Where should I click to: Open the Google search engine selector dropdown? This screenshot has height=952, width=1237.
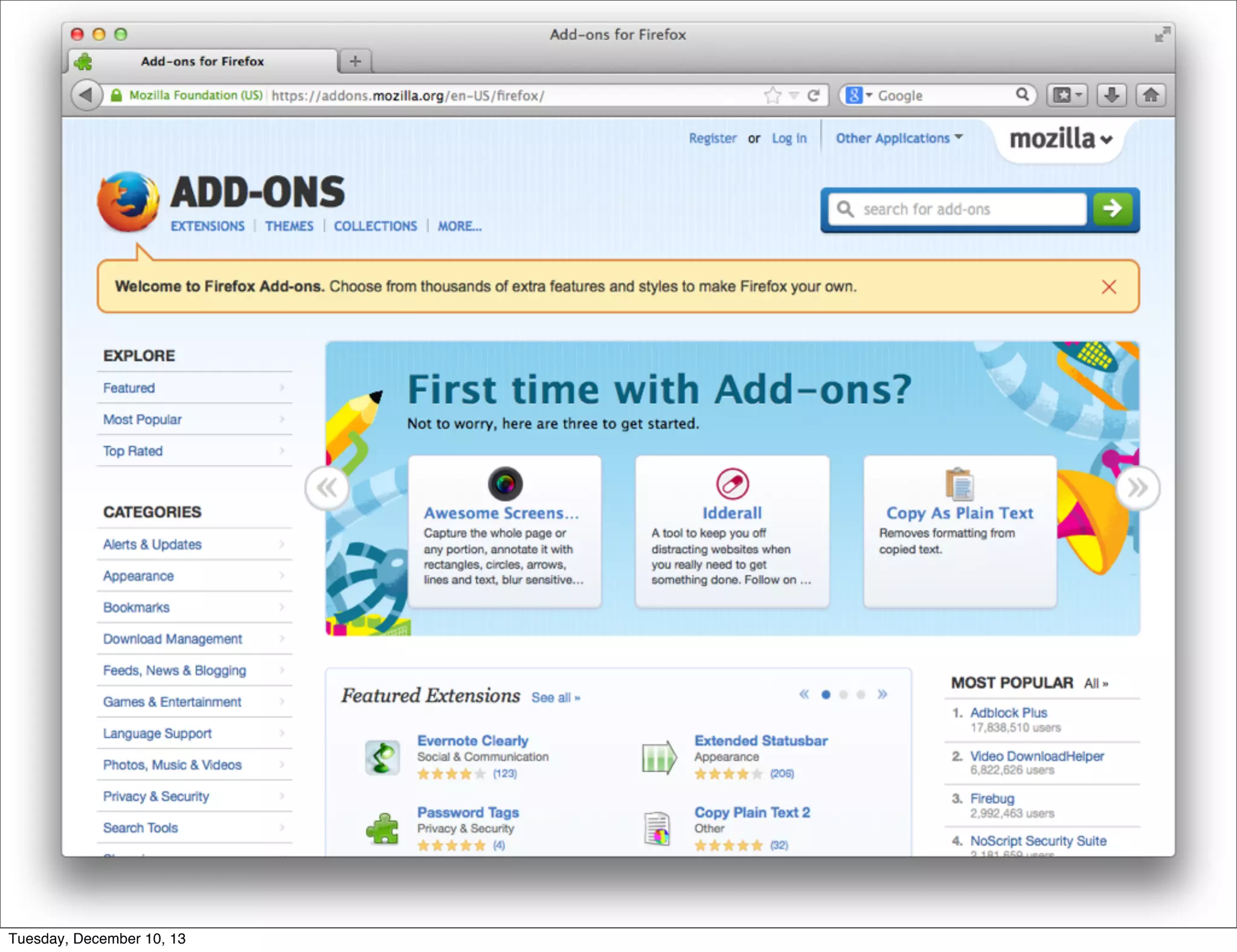tap(858, 95)
